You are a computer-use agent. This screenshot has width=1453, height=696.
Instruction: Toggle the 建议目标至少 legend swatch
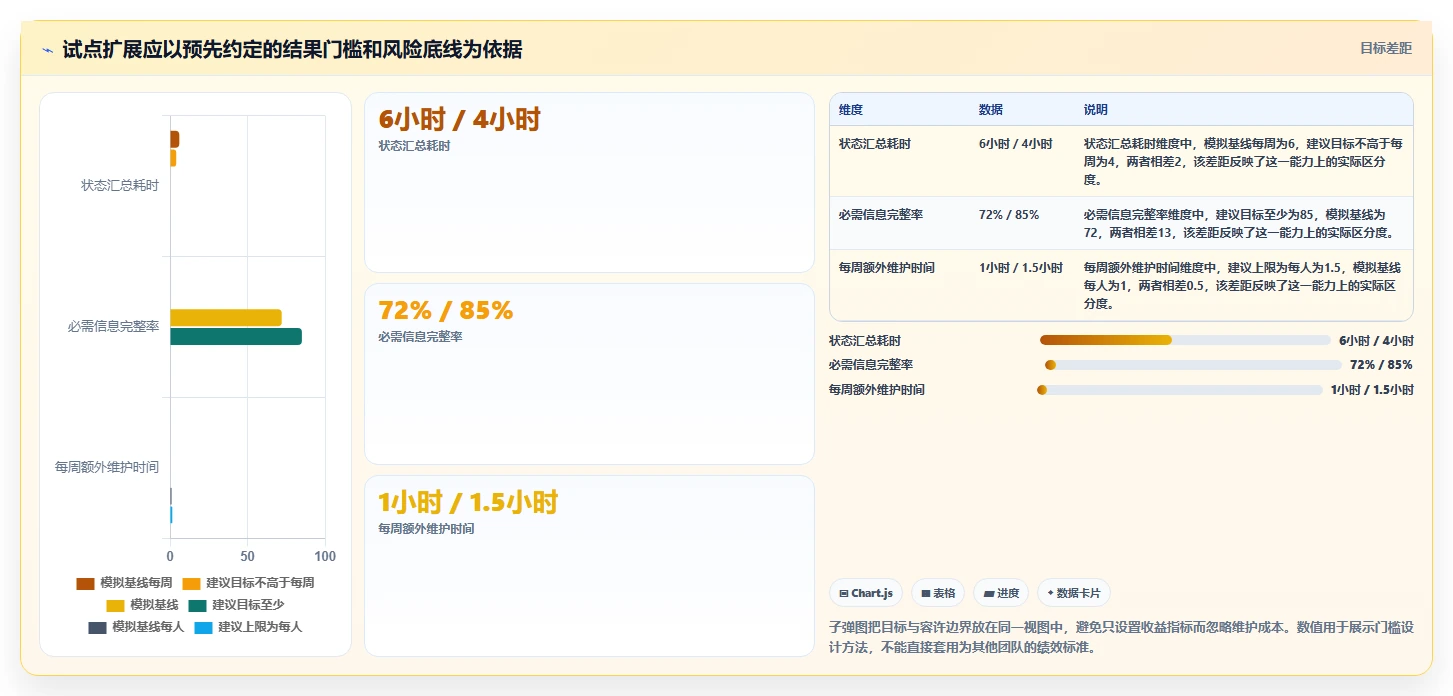click(x=197, y=605)
